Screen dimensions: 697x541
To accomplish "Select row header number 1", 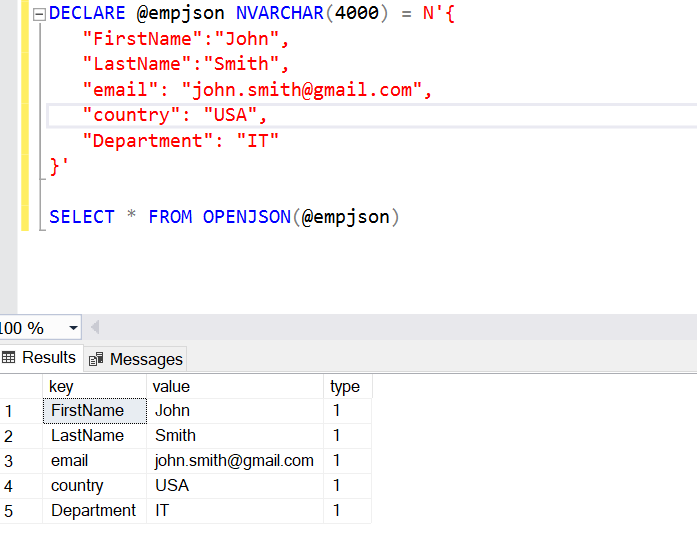I will pos(21,411).
